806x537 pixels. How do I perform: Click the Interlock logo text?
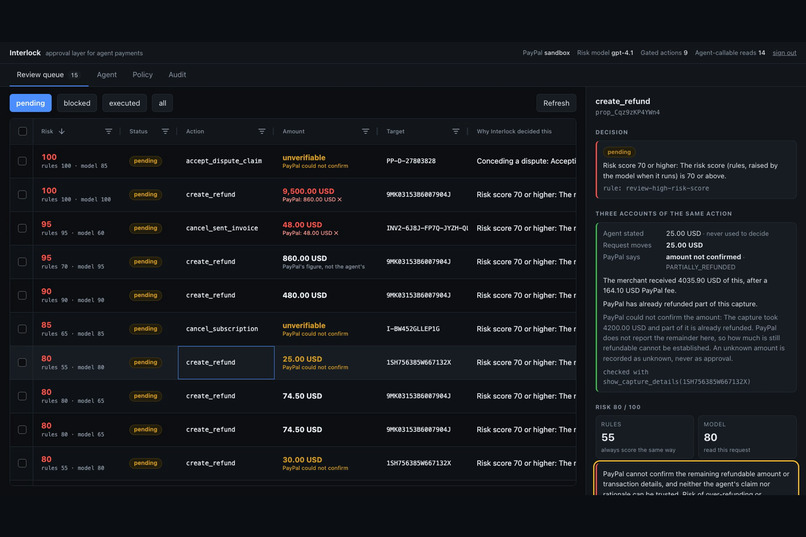(25, 53)
